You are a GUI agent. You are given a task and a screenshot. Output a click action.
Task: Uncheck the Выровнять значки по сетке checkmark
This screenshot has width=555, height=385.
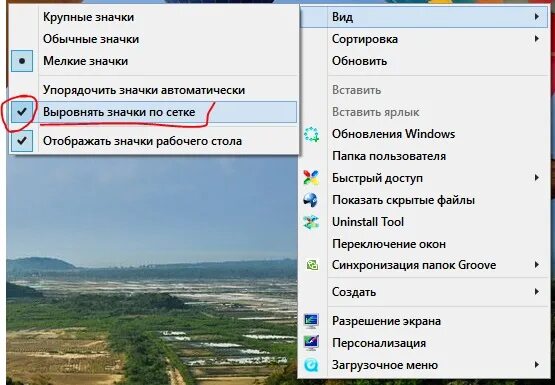click(22, 112)
